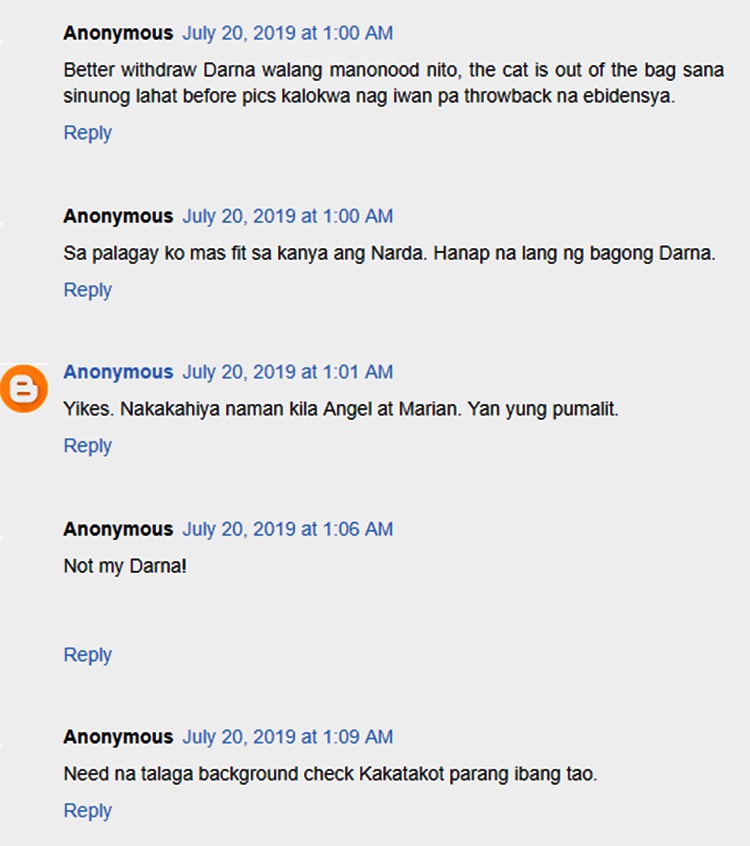
Task: Open the 1:09 AM timestamp permalink
Action: coord(287,737)
